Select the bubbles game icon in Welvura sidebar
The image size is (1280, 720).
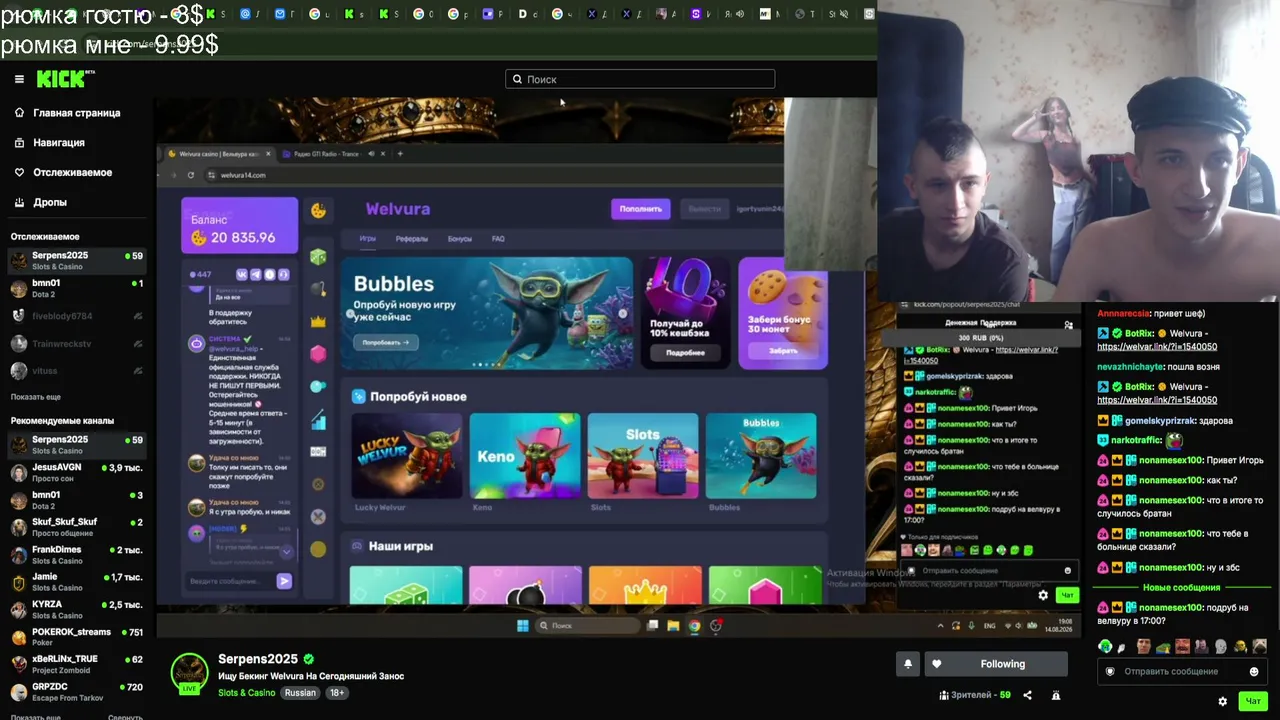click(x=318, y=386)
